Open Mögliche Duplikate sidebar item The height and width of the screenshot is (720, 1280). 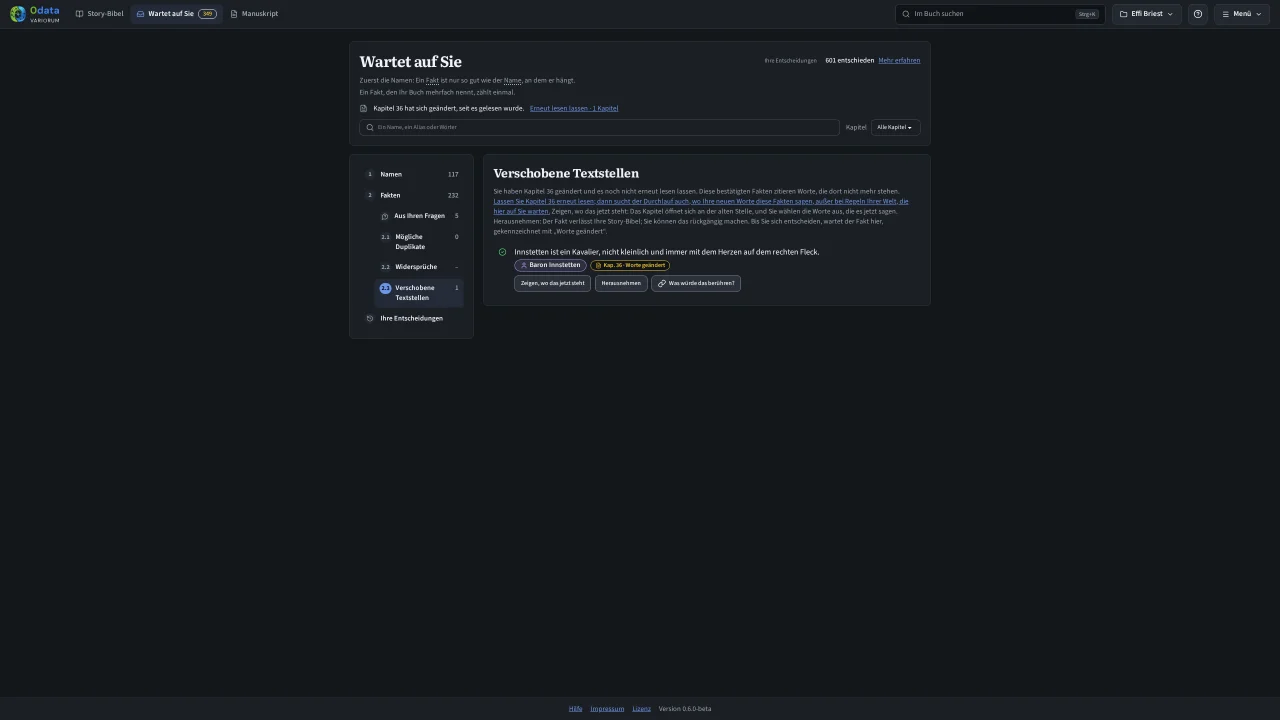(x=419, y=242)
